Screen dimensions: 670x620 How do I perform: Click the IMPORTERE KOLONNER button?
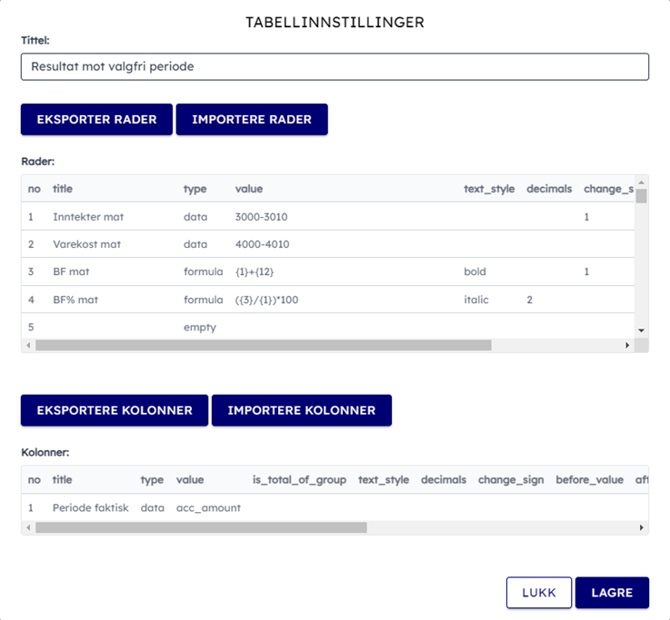pyautogui.click(x=301, y=410)
